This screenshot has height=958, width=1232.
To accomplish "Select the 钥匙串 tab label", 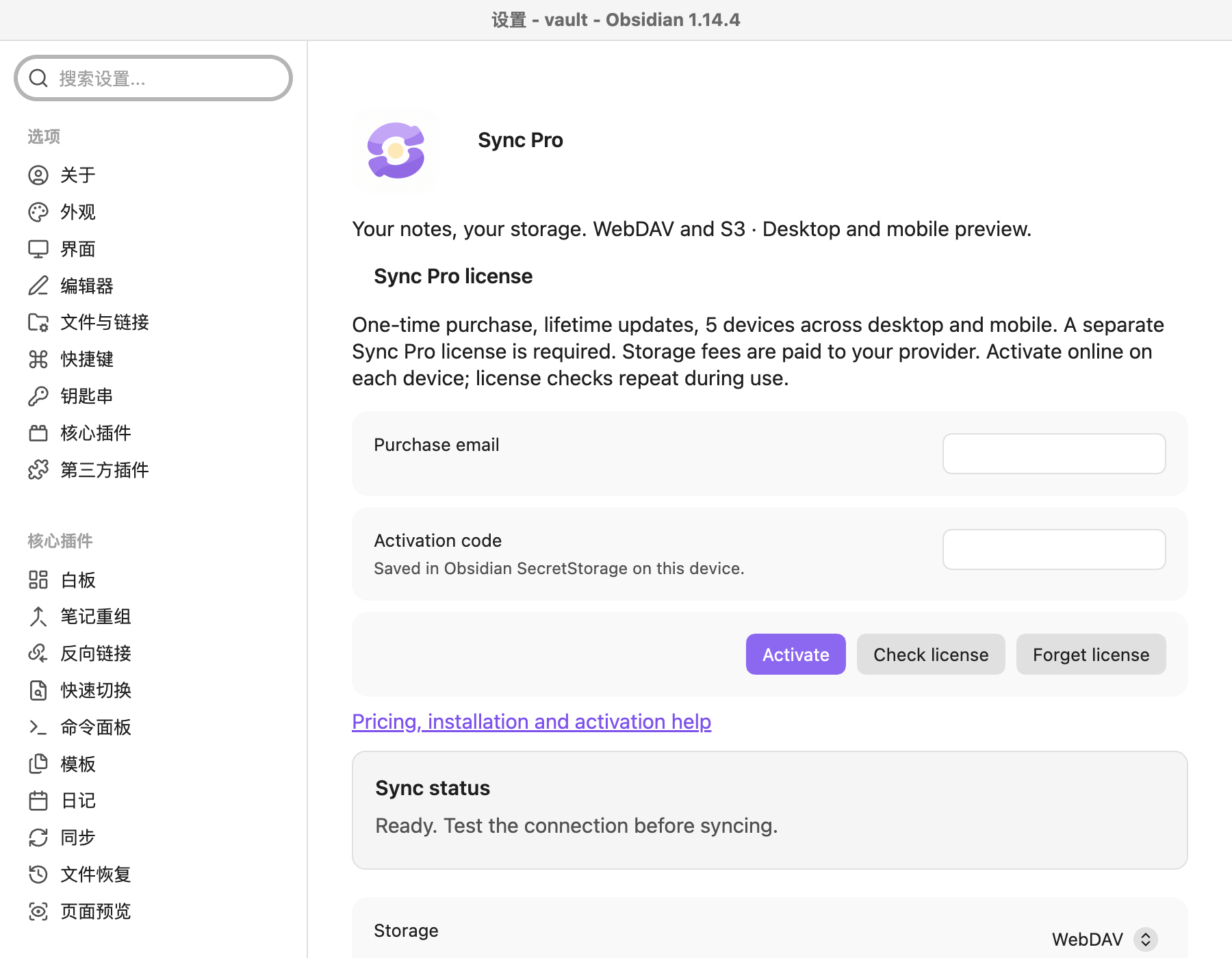I will click(x=87, y=396).
